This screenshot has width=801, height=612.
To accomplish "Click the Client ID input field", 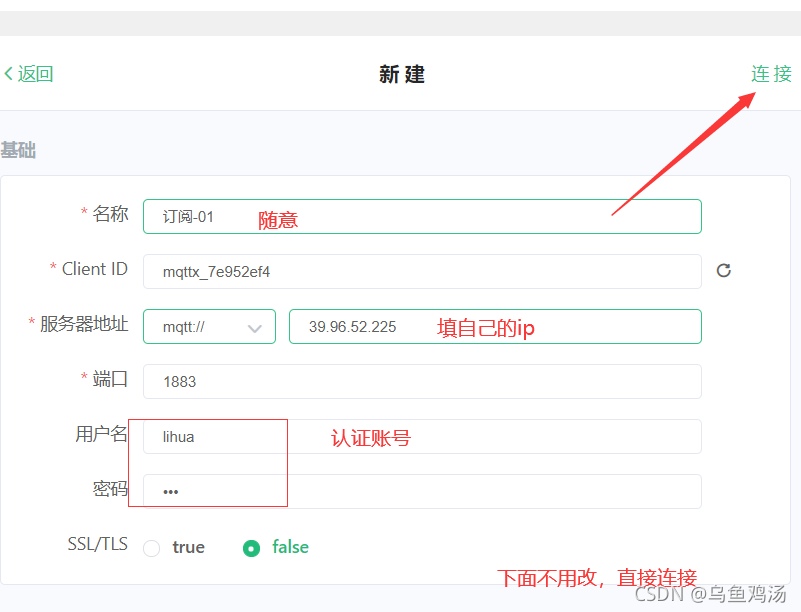I will tap(422, 271).
